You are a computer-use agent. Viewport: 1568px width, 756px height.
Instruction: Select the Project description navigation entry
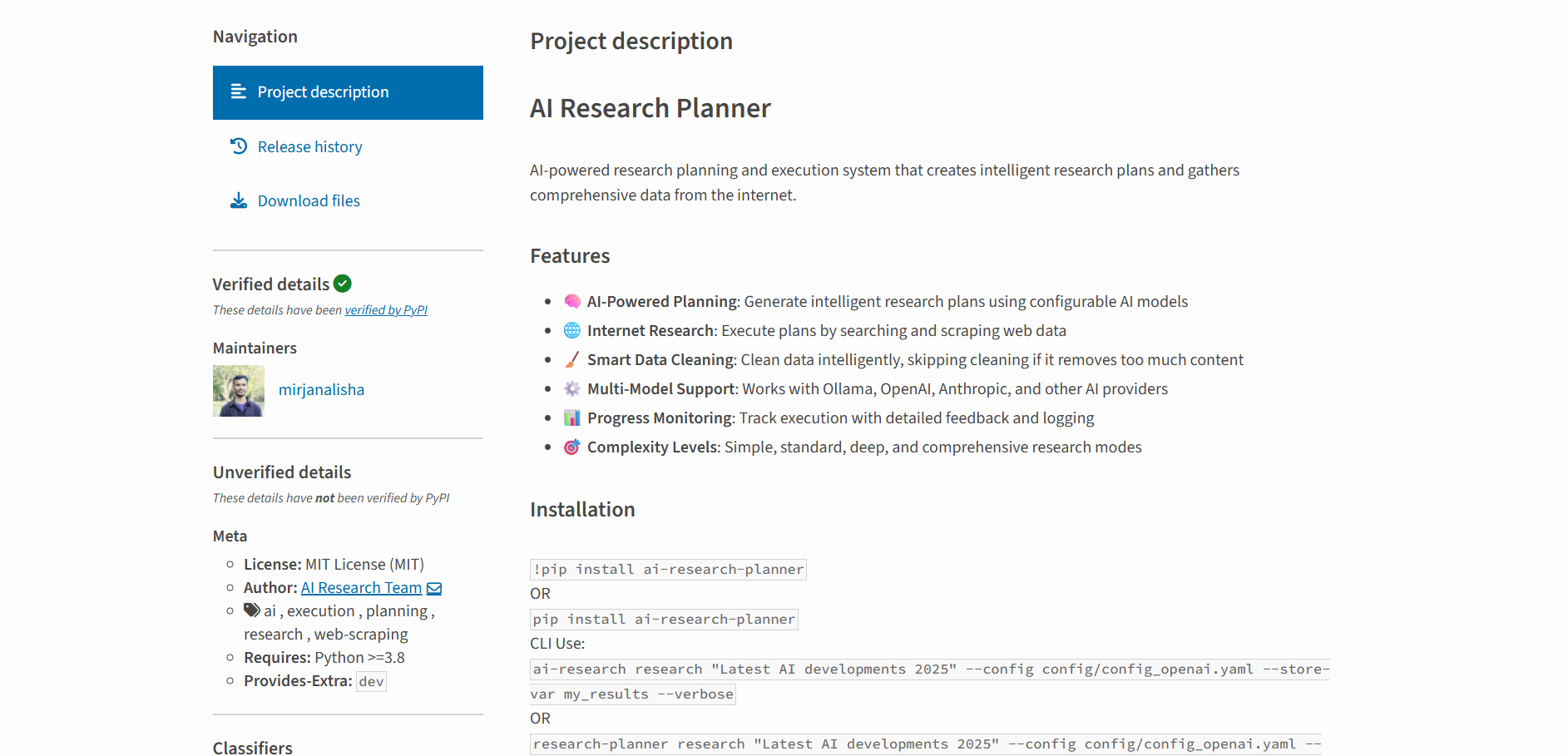[x=323, y=91]
